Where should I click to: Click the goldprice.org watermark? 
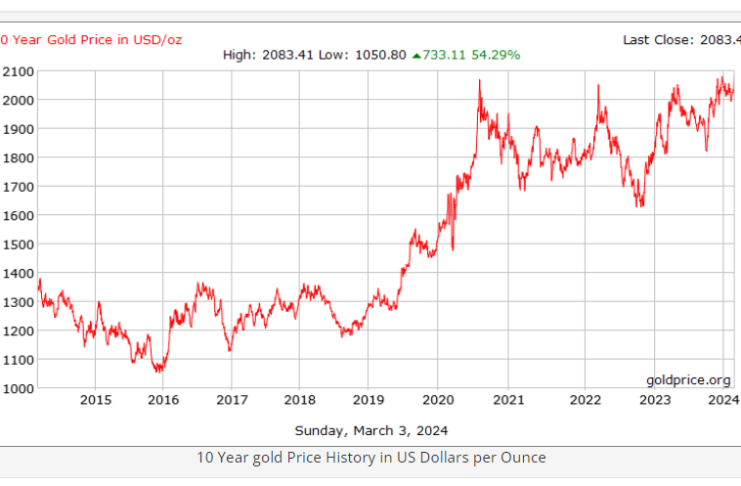pyautogui.click(x=688, y=380)
